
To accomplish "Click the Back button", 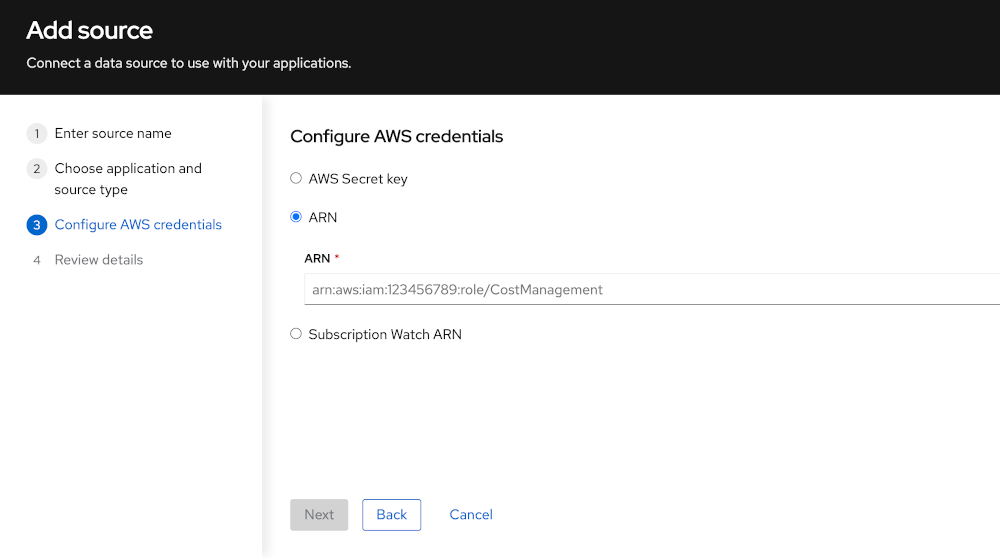I will [391, 515].
